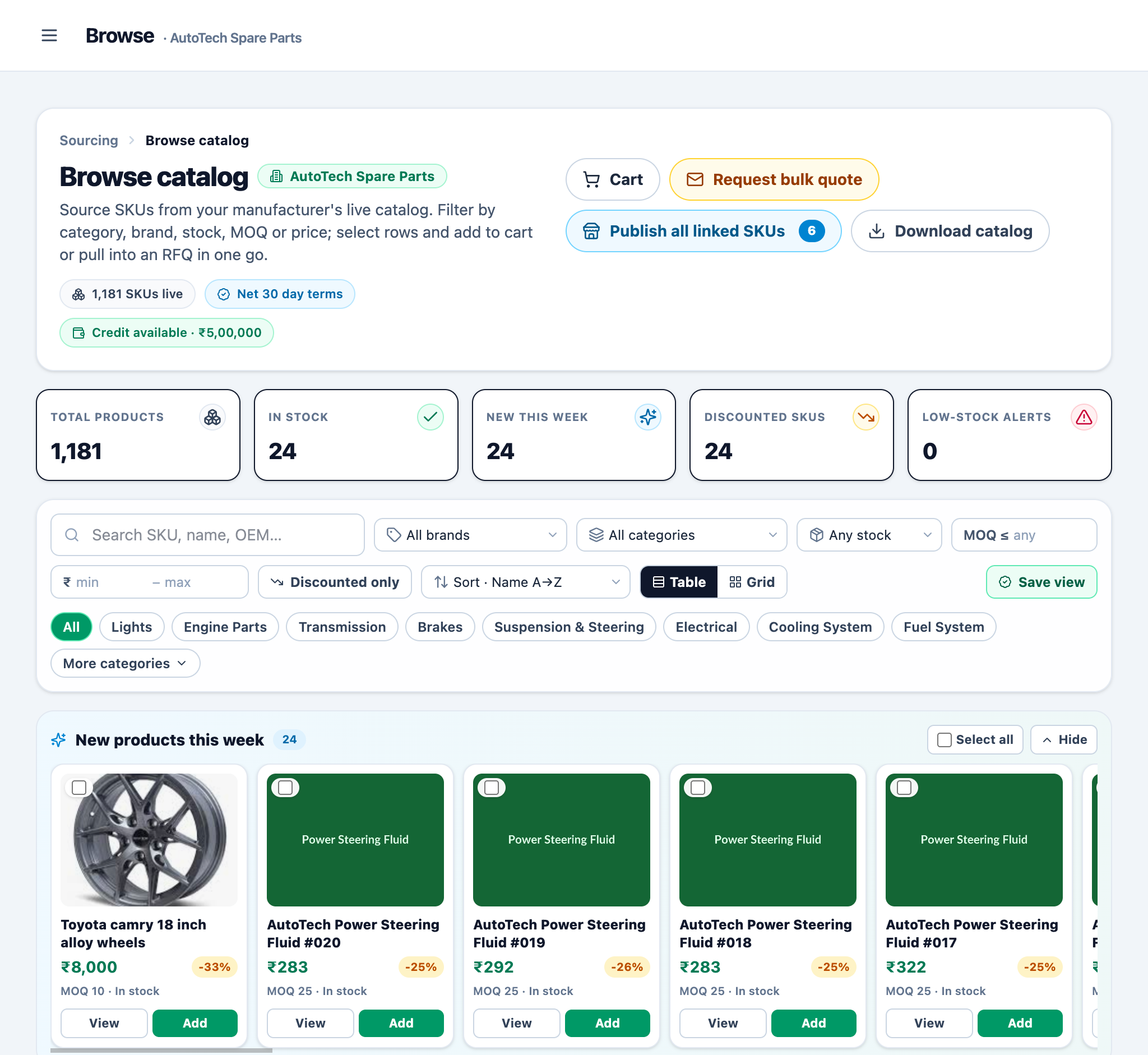View the Toyota camry alloy wheels product
The width and height of the screenshot is (1148, 1055).
click(x=104, y=1024)
